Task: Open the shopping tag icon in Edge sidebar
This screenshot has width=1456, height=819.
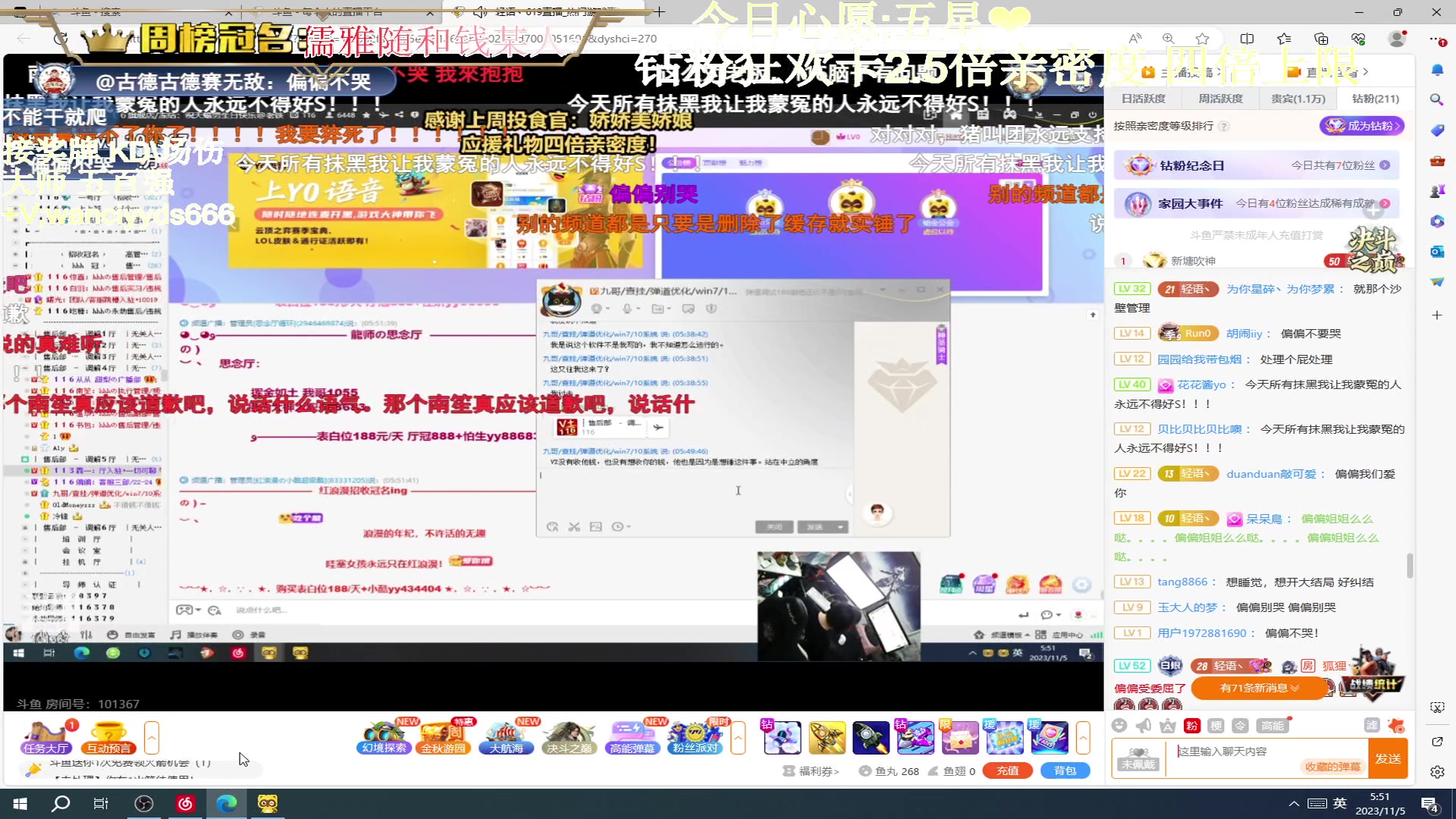Action: point(1437,130)
